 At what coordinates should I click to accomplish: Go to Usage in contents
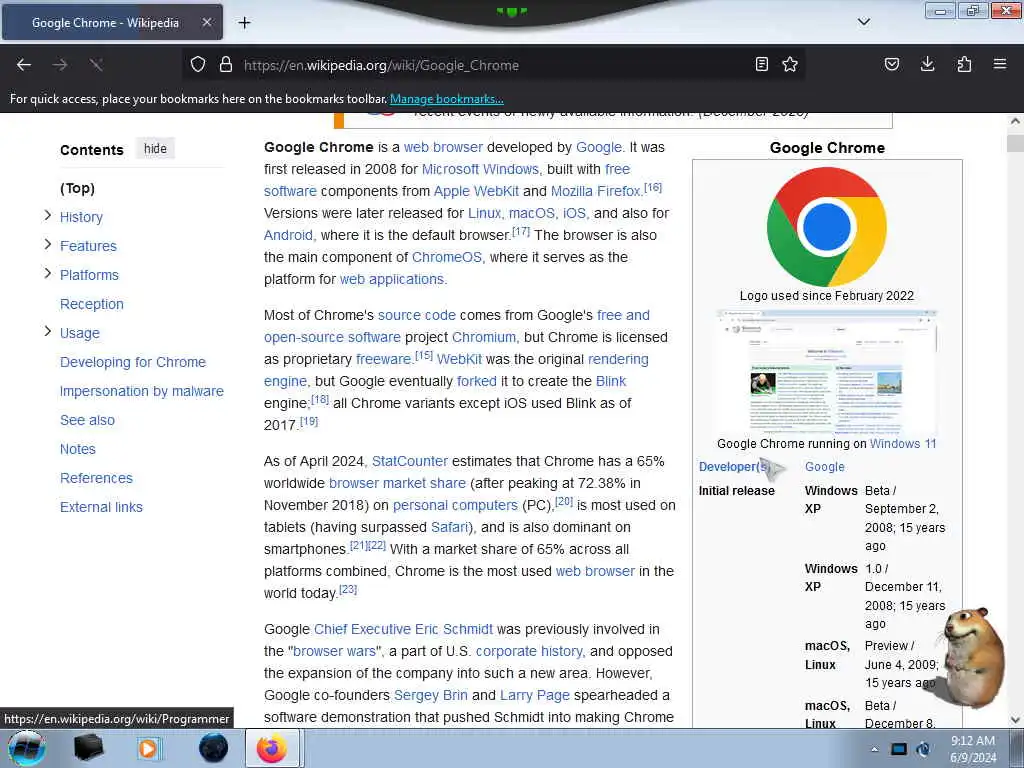click(x=80, y=333)
